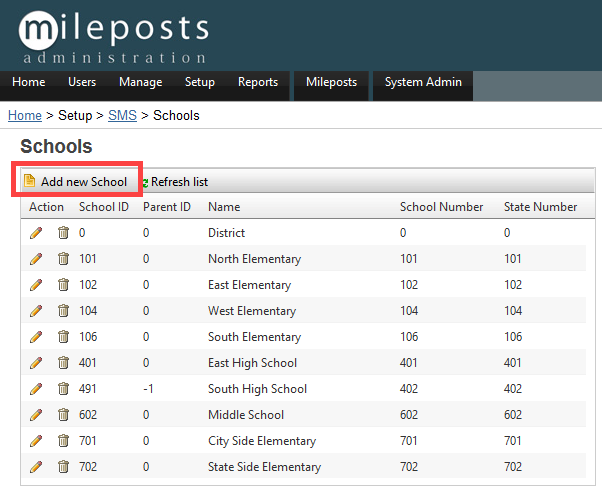Click Refresh list button

175,182
